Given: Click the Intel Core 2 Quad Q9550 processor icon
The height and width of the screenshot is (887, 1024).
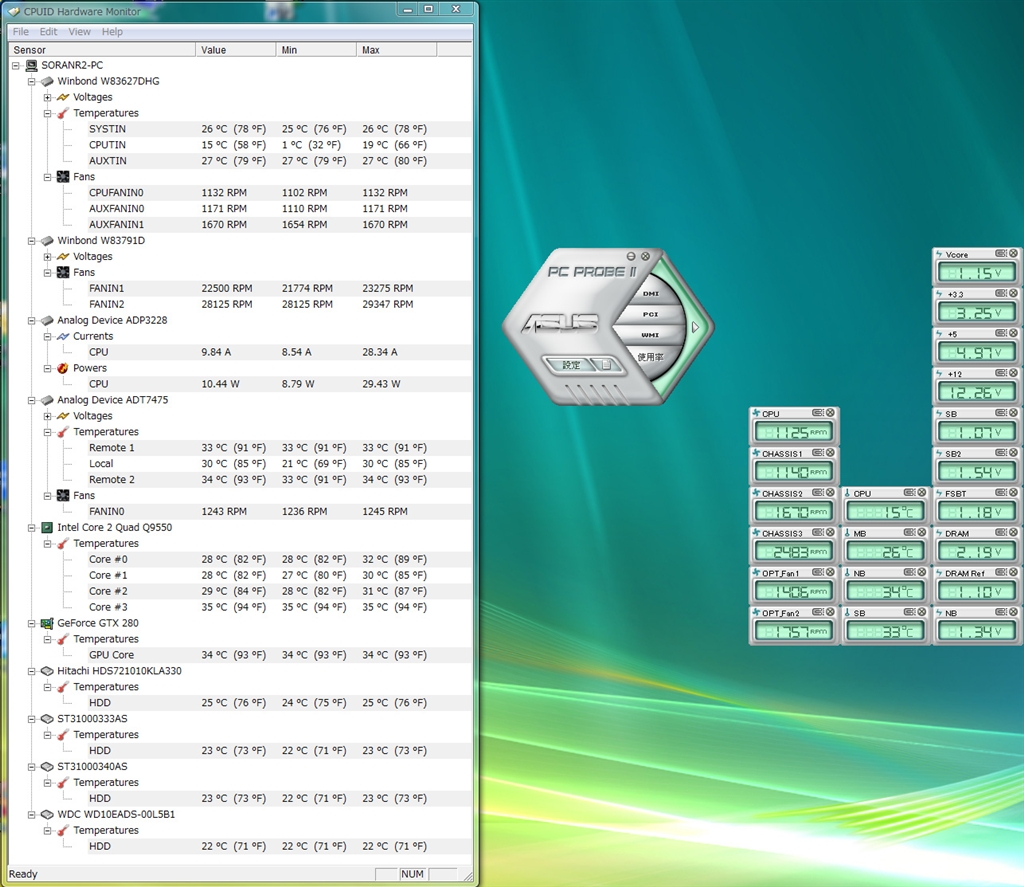Looking at the screenshot, I should (47, 528).
